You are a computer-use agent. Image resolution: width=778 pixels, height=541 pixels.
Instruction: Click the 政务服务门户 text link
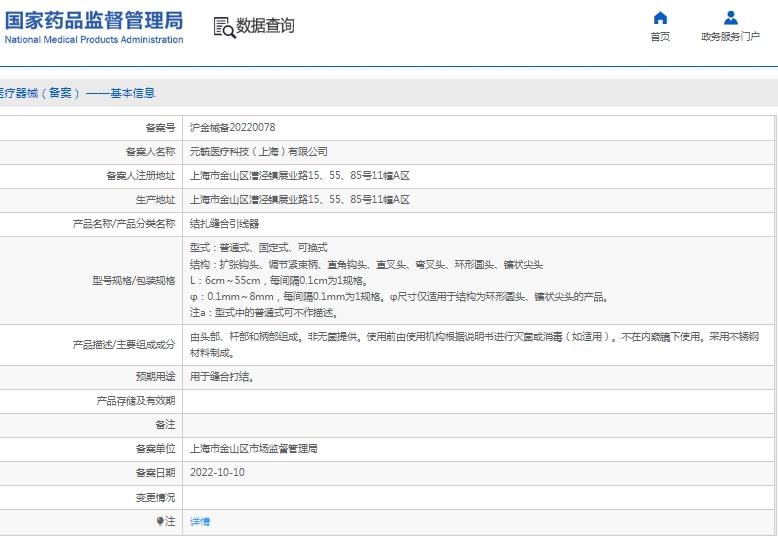[x=730, y=37]
